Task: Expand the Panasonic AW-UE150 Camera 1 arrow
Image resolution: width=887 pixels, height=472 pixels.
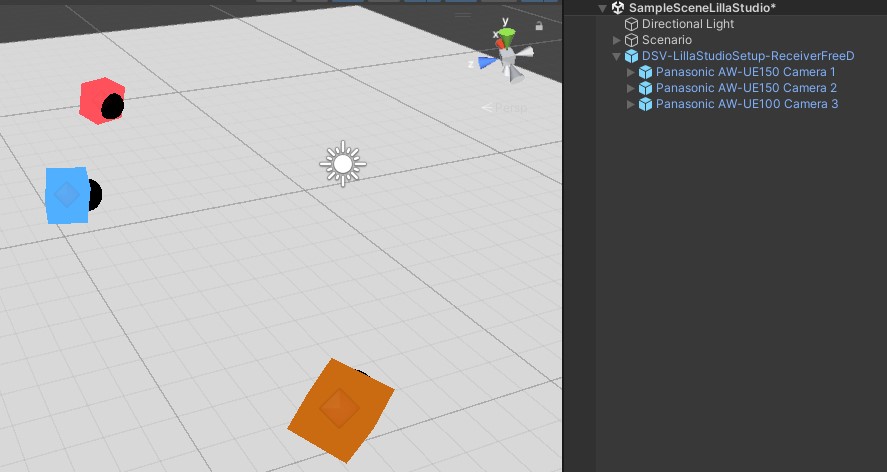Action: click(631, 72)
